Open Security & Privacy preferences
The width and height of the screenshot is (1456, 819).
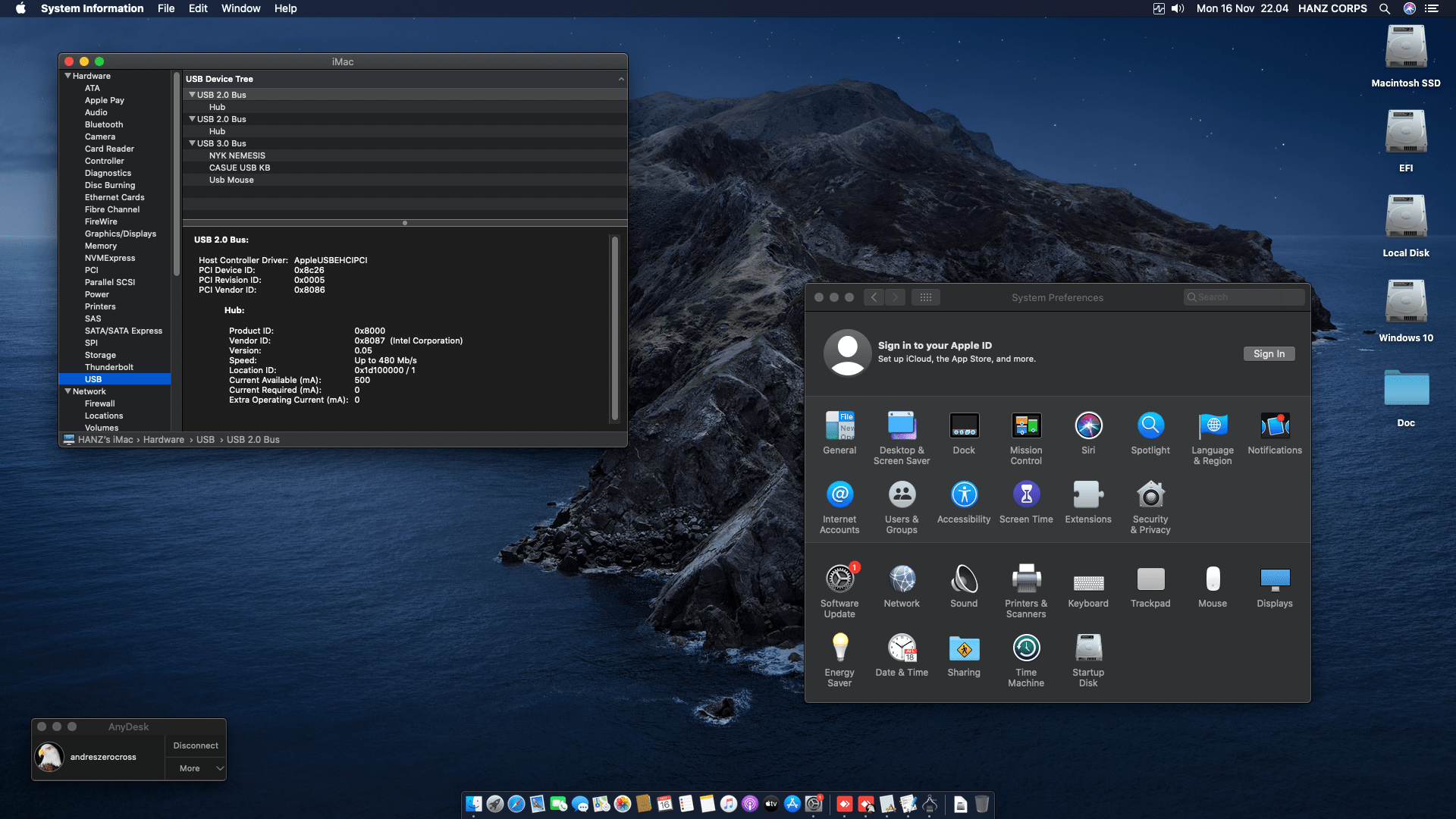pos(1150,495)
